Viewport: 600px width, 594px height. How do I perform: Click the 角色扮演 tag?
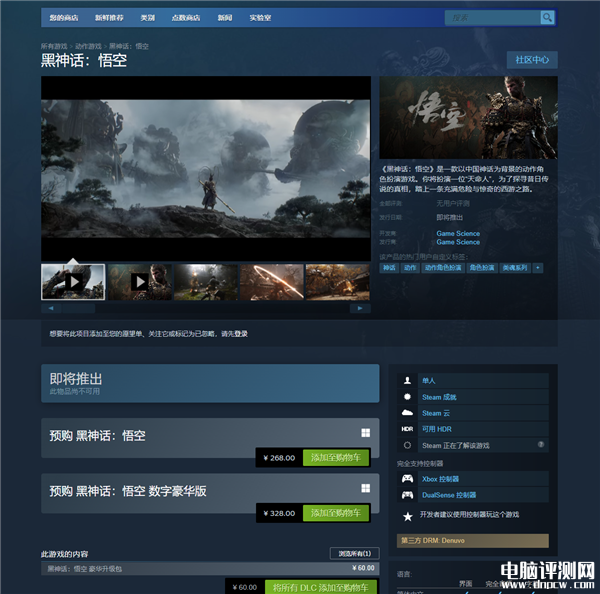tap(482, 268)
